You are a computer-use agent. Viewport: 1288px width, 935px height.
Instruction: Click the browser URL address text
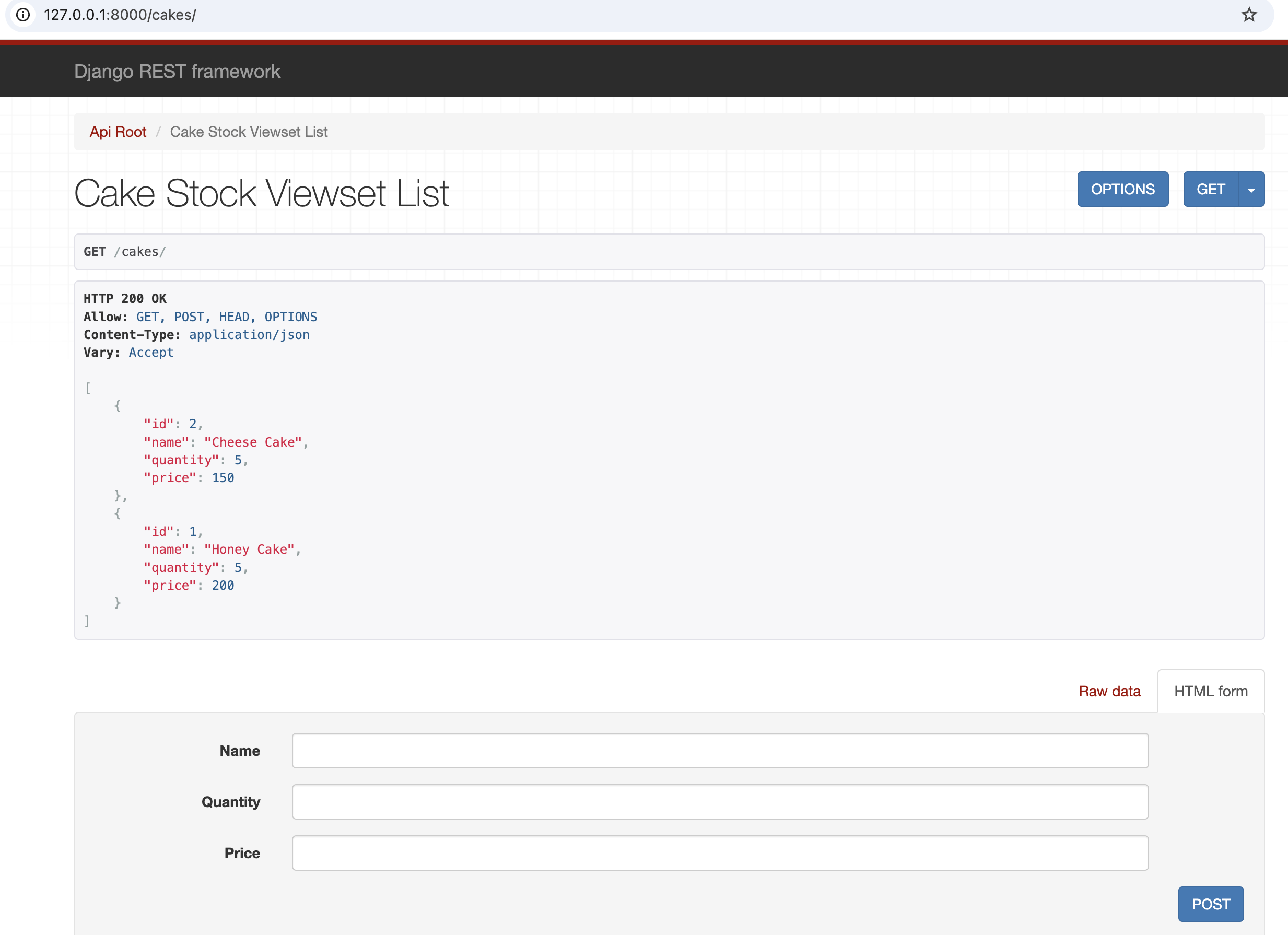[x=120, y=15]
